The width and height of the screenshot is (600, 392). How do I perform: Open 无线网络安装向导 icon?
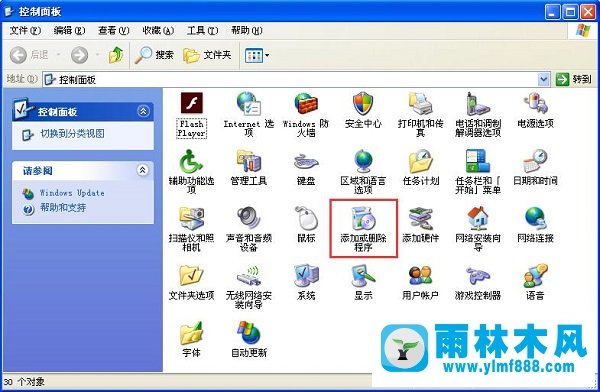(x=249, y=286)
